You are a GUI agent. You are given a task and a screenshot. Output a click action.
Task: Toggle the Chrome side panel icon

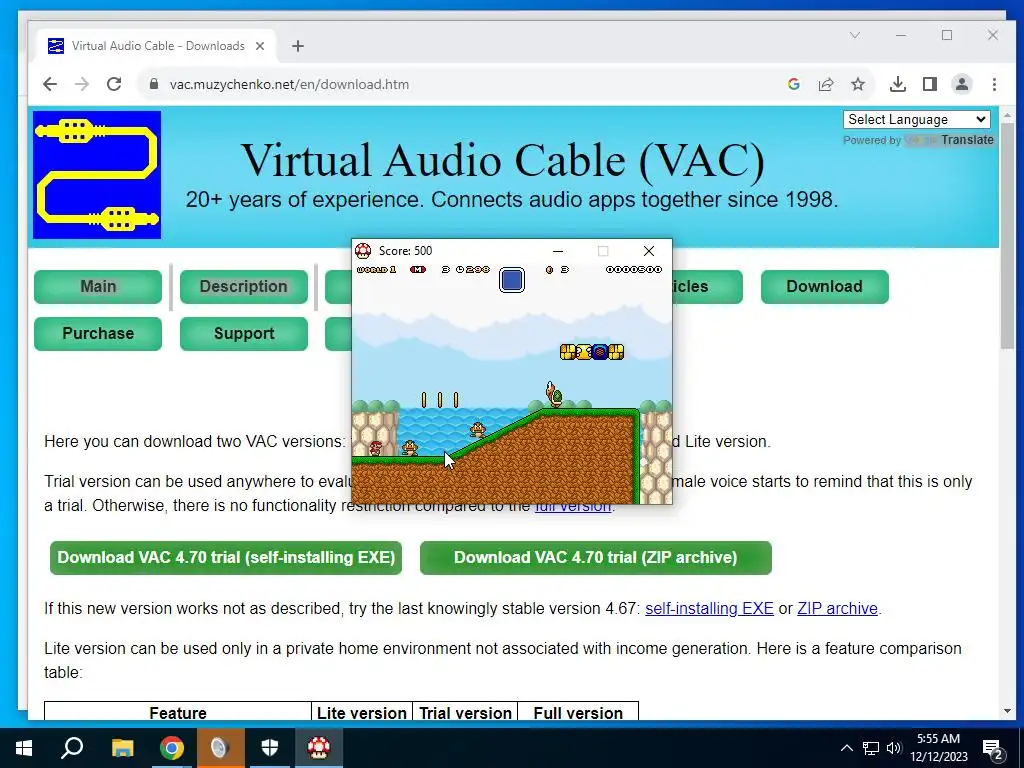930,84
